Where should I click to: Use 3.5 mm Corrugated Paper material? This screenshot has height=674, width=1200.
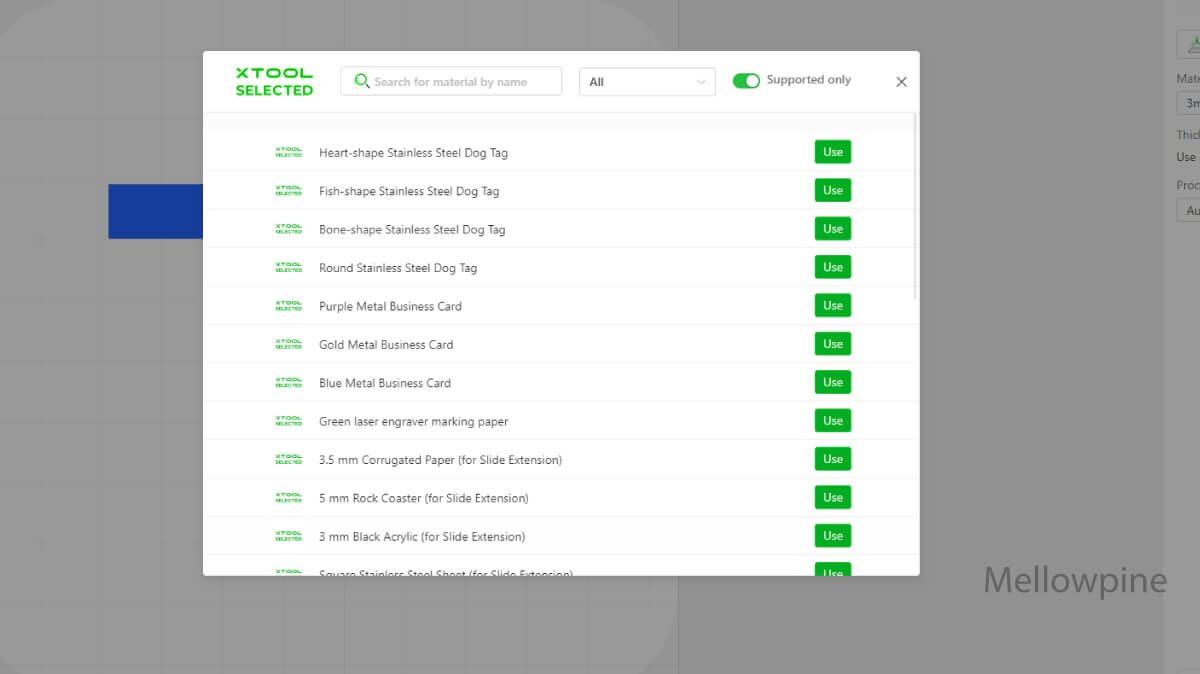(x=832, y=459)
